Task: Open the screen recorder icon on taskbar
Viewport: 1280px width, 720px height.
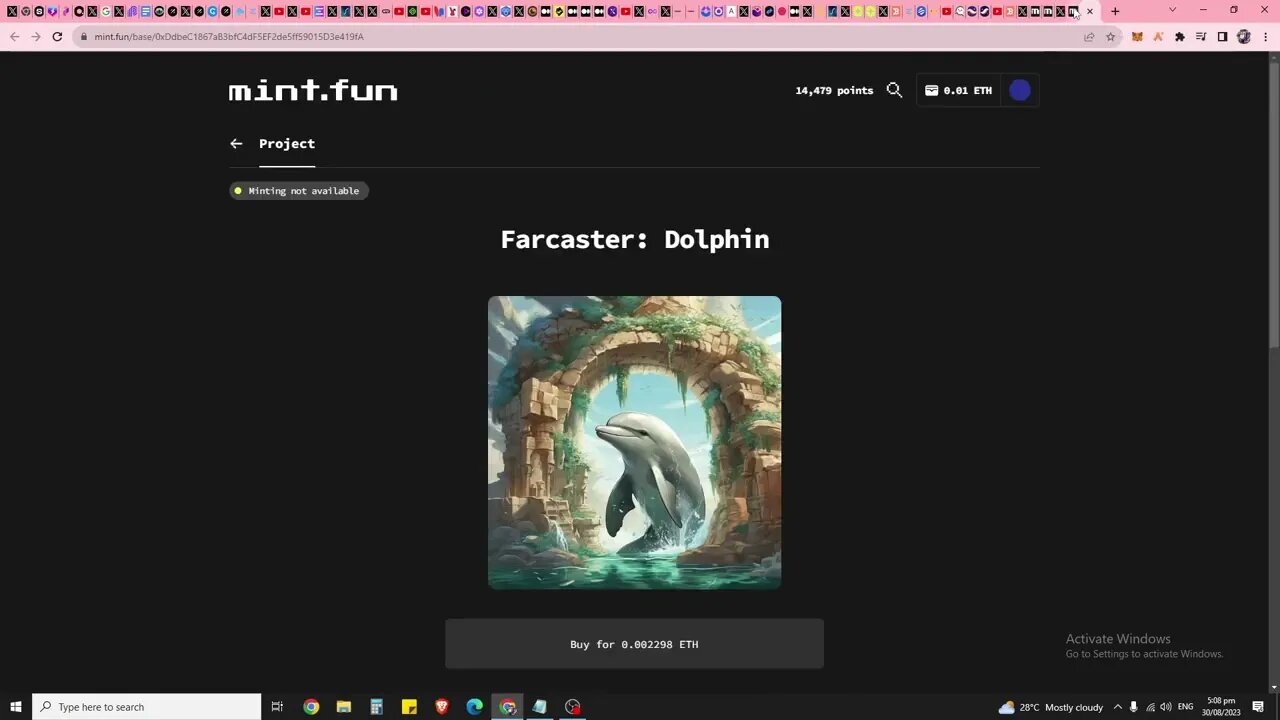Action: click(x=573, y=707)
